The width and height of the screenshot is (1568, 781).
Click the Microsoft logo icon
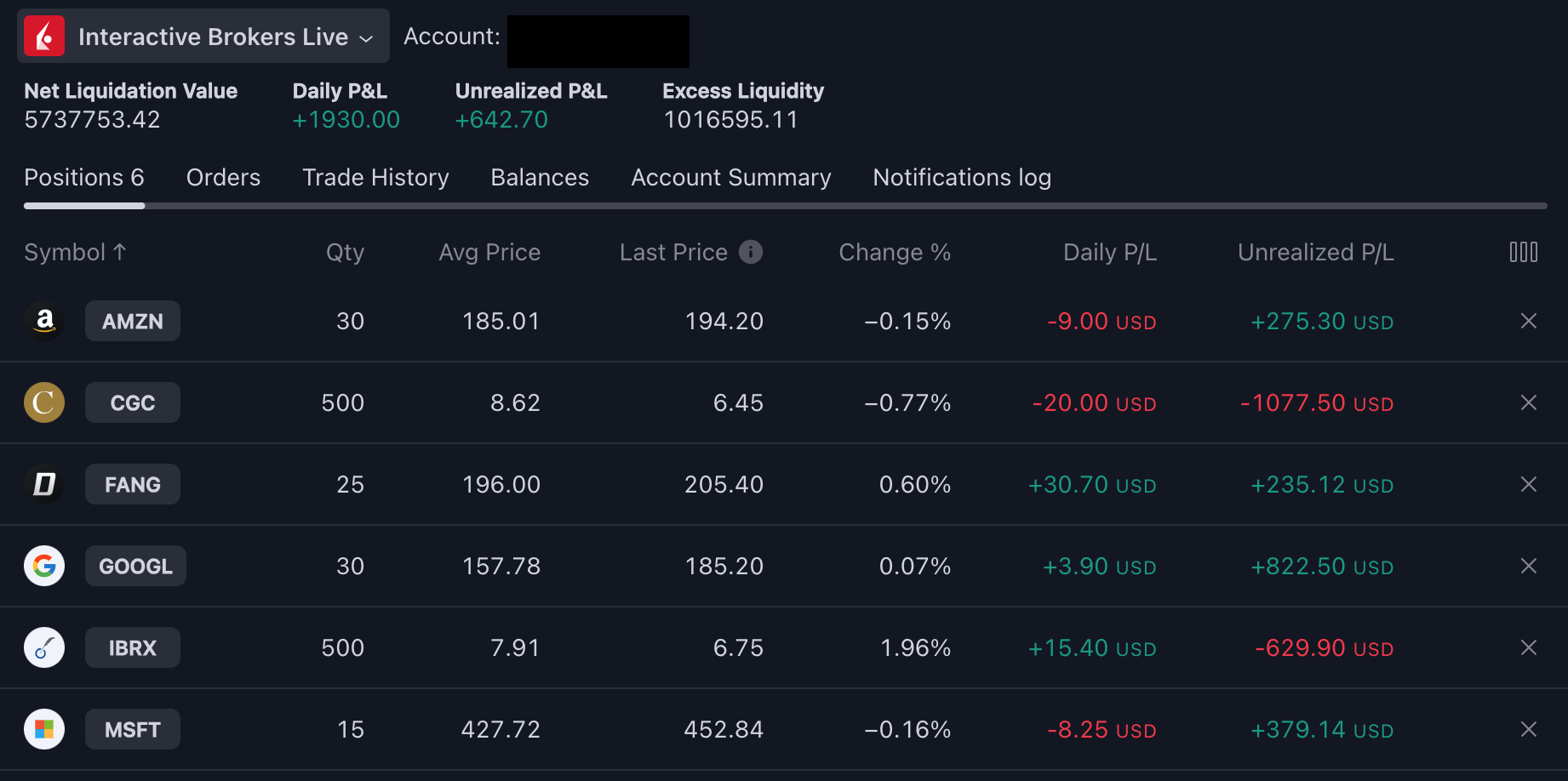click(x=44, y=729)
